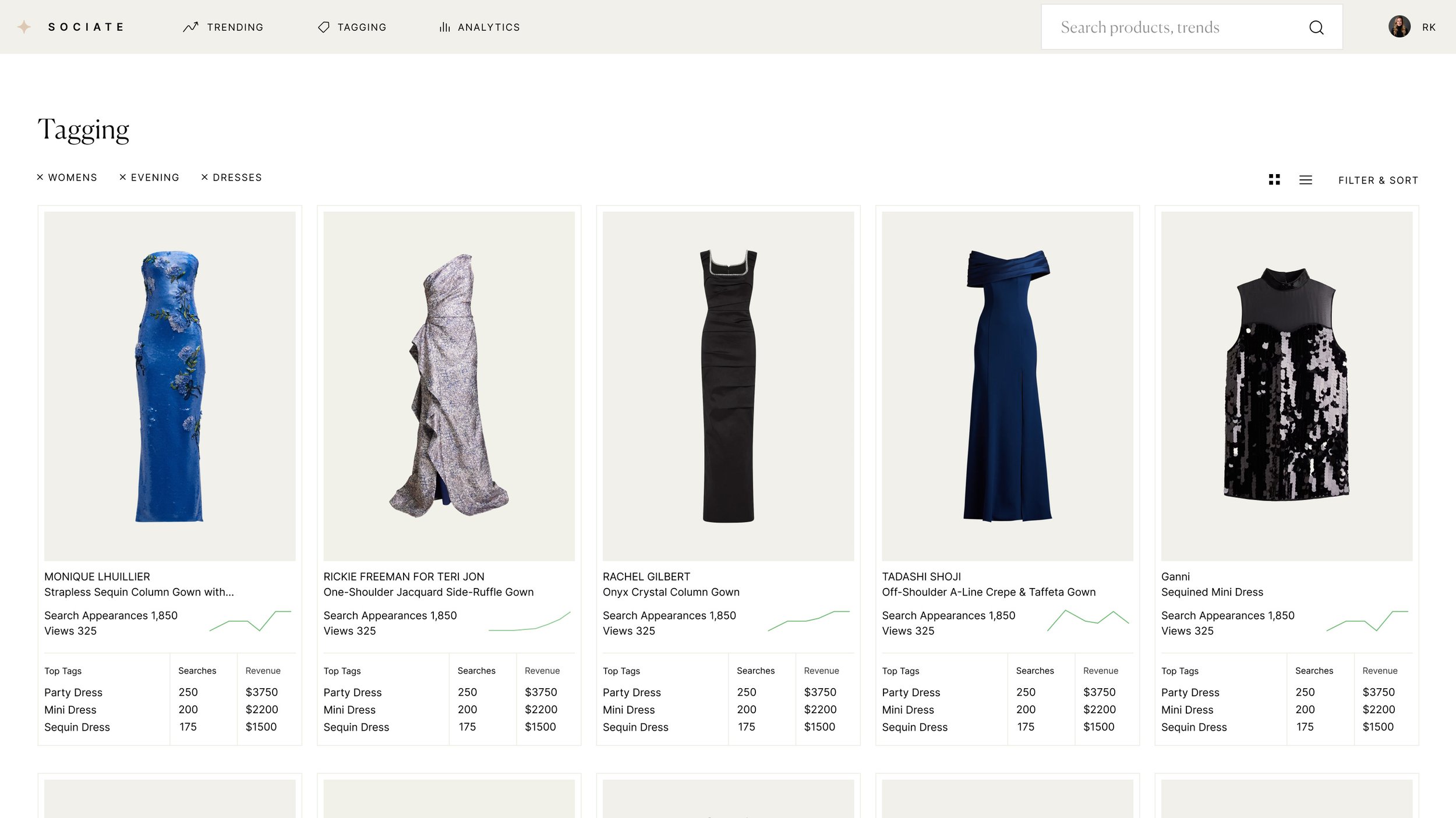Screen dimensions: 1456x818
Task: Open the blue Monique Lhuillier gown image
Action: (x=169, y=386)
